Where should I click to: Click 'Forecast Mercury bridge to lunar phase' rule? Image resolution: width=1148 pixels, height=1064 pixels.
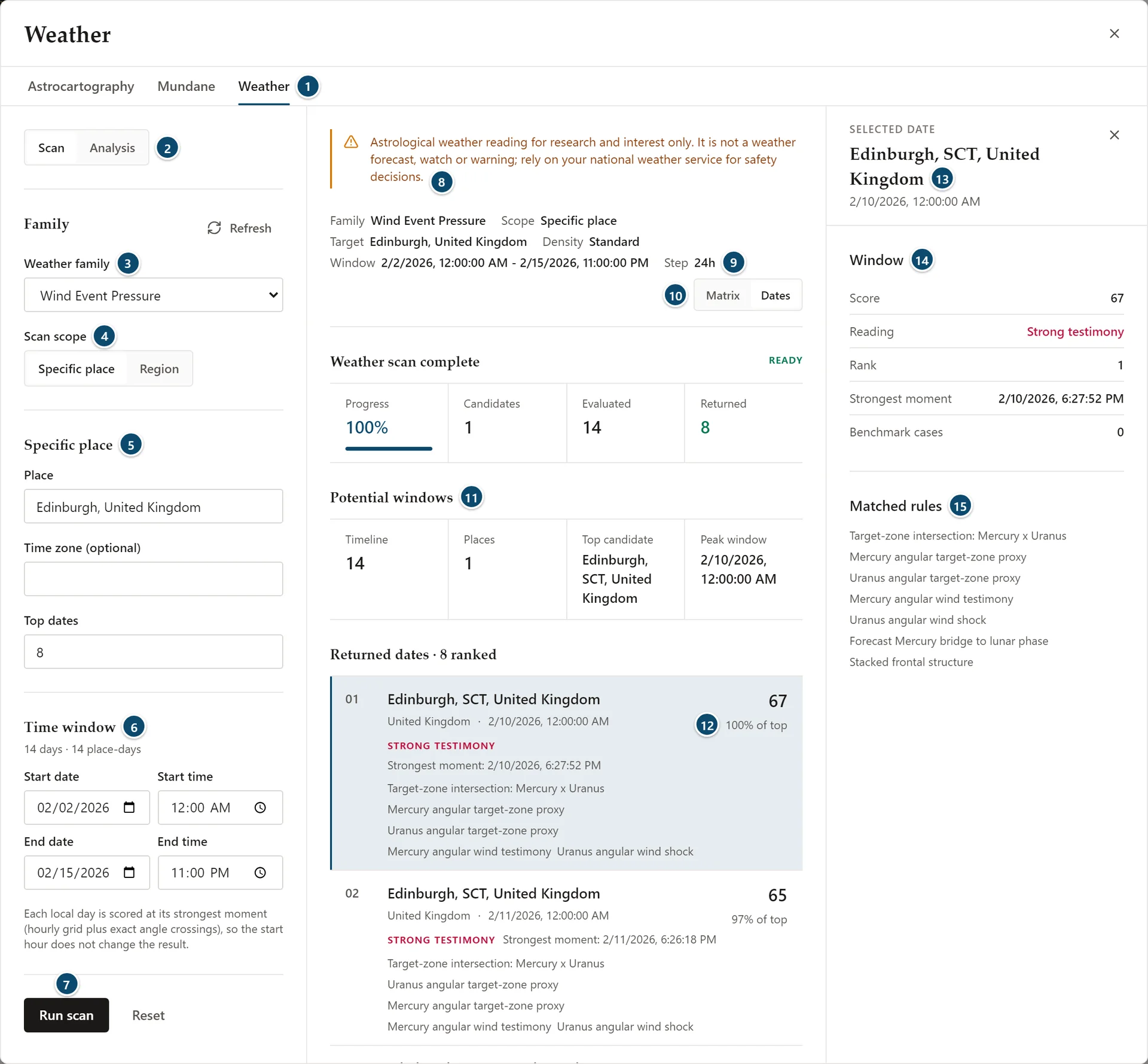[949, 641]
